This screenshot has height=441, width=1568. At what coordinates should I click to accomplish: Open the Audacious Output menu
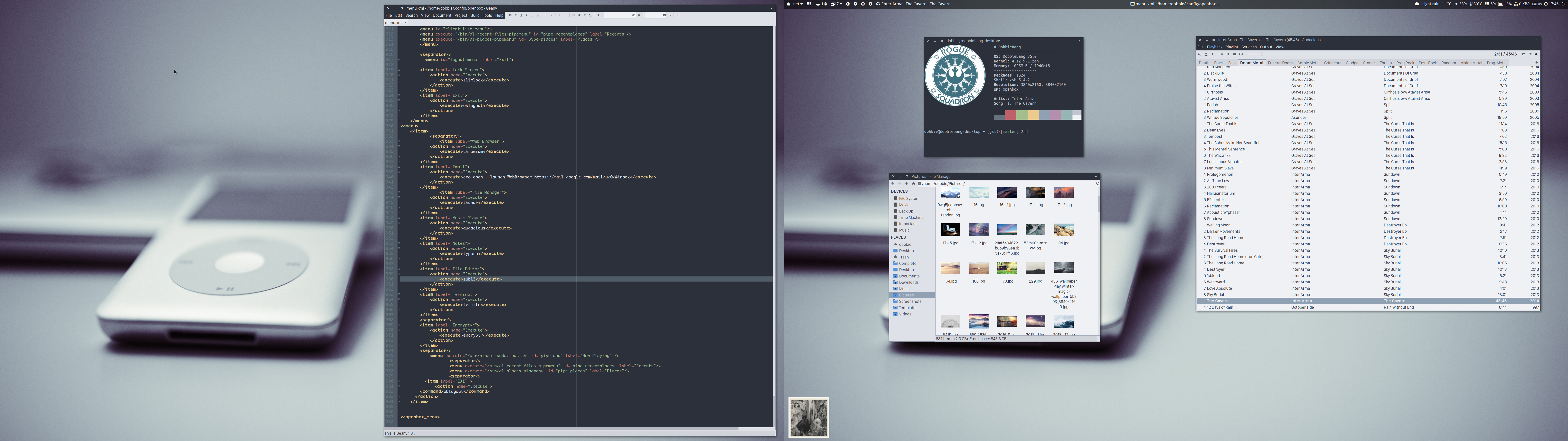coord(1266,47)
